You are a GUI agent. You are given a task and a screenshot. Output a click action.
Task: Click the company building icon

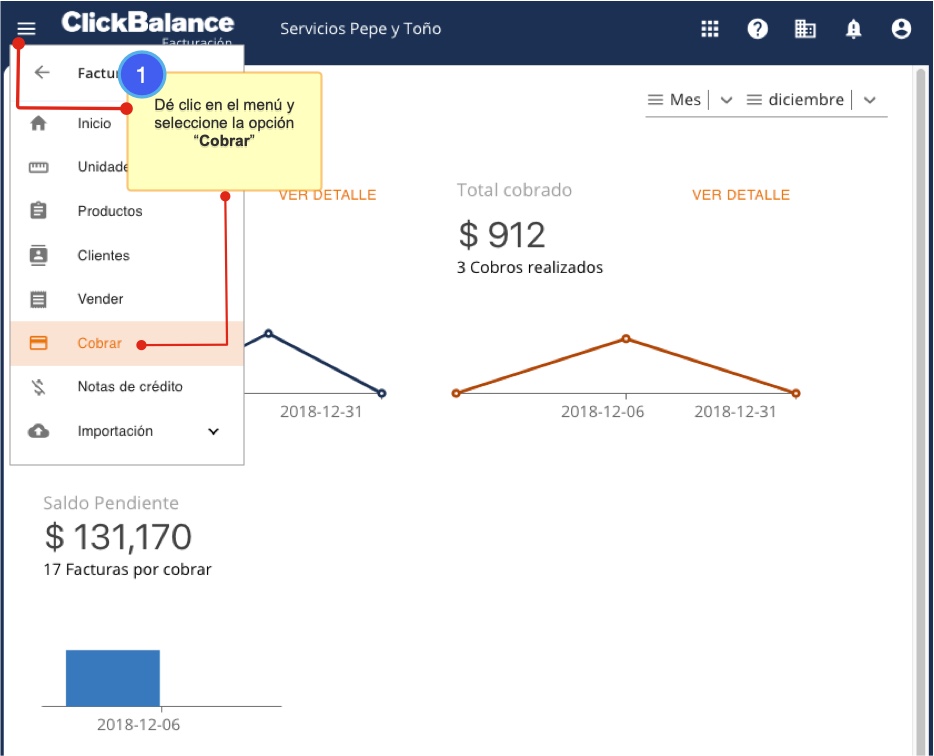805,29
